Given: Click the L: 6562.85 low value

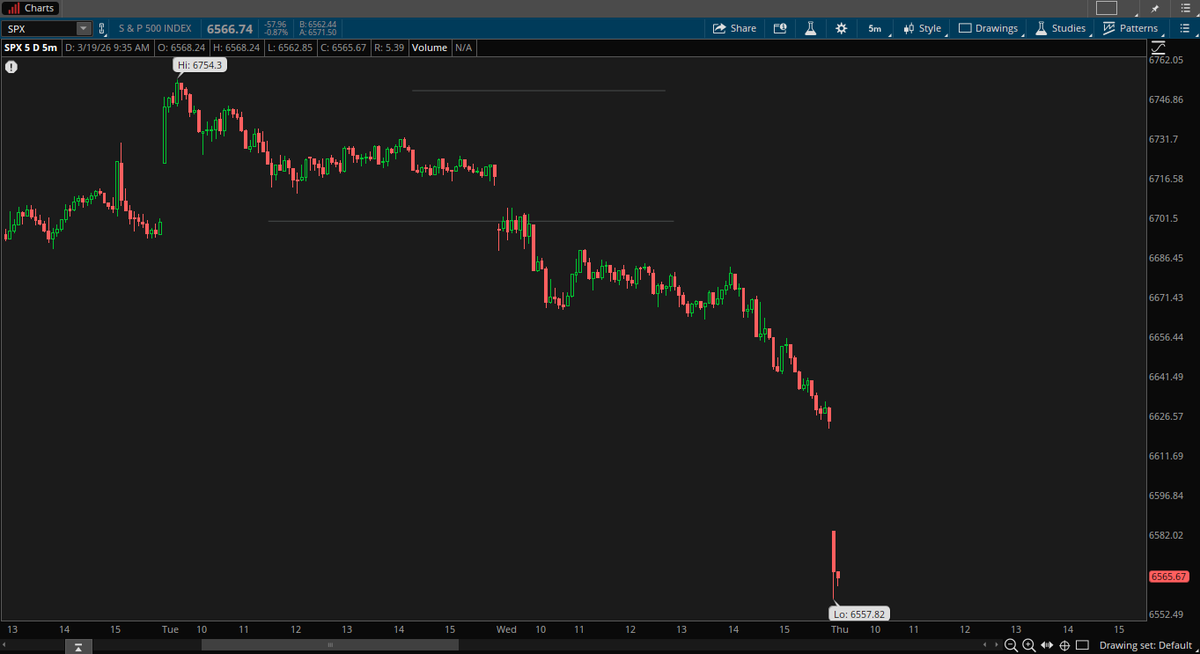Looking at the screenshot, I should click(x=290, y=47).
